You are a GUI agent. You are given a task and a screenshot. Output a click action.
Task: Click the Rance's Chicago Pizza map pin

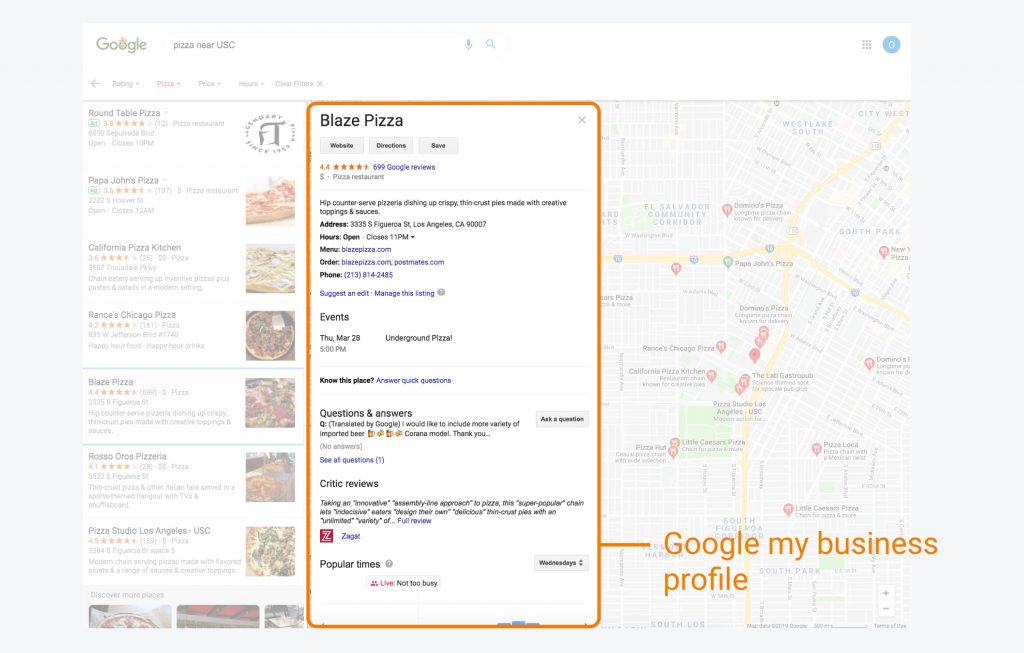(721, 347)
